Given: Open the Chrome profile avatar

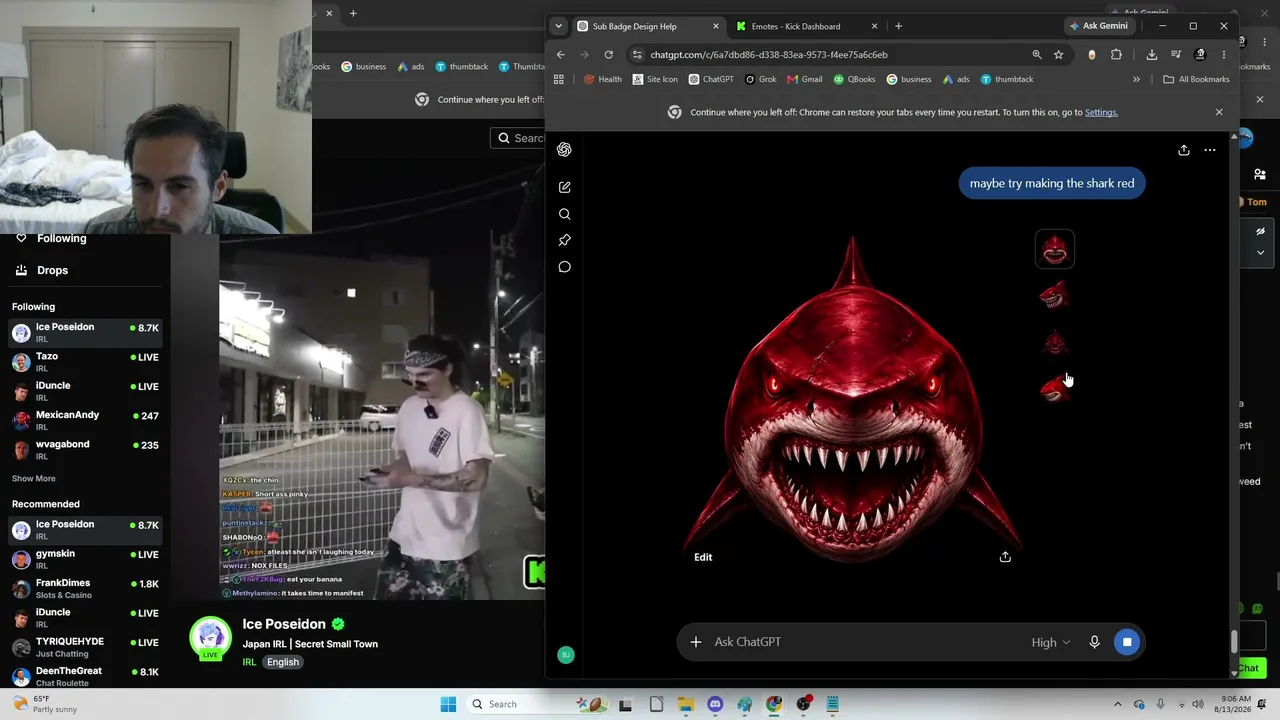Looking at the screenshot, I should 1200,55.
